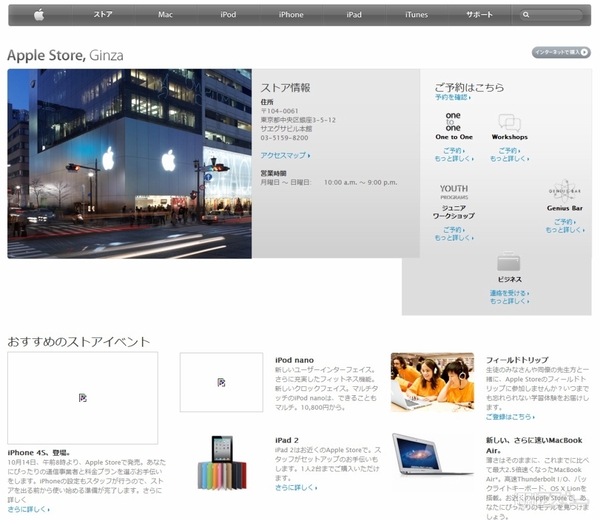Click broken image above iPhone 4S heading
600x520 pixels.
click(x=83, y=398)
